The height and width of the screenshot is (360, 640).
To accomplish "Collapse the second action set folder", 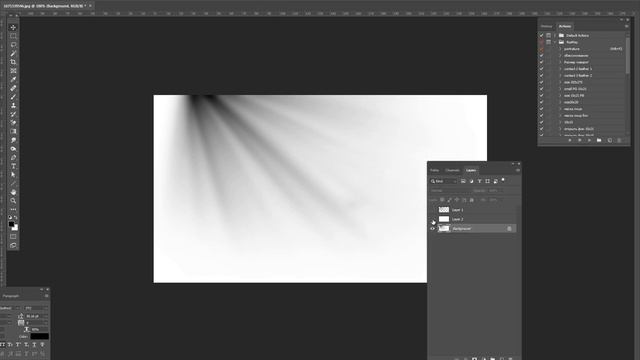I will click(x=555, y=42).
